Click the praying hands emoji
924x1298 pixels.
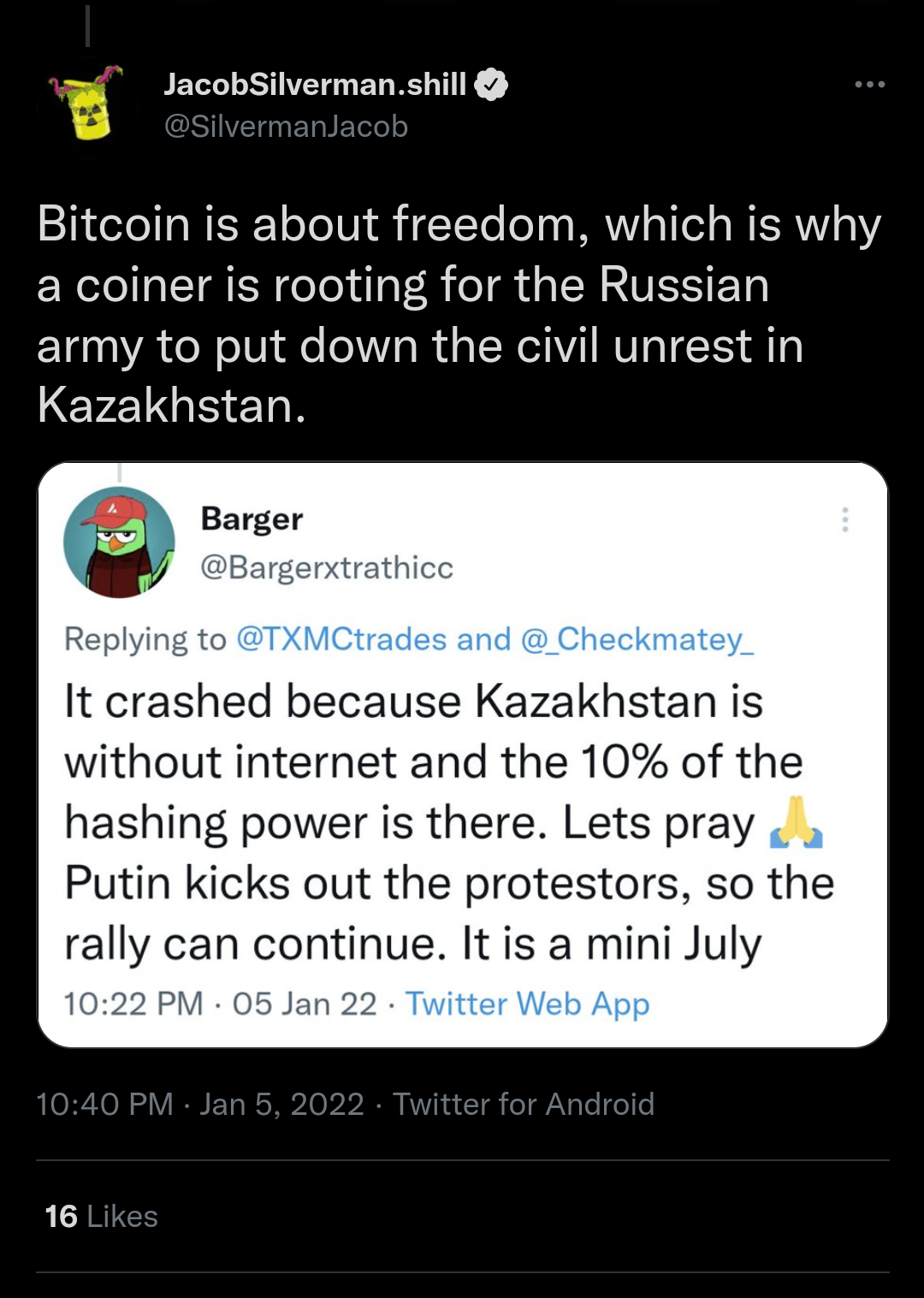point(796,822)
